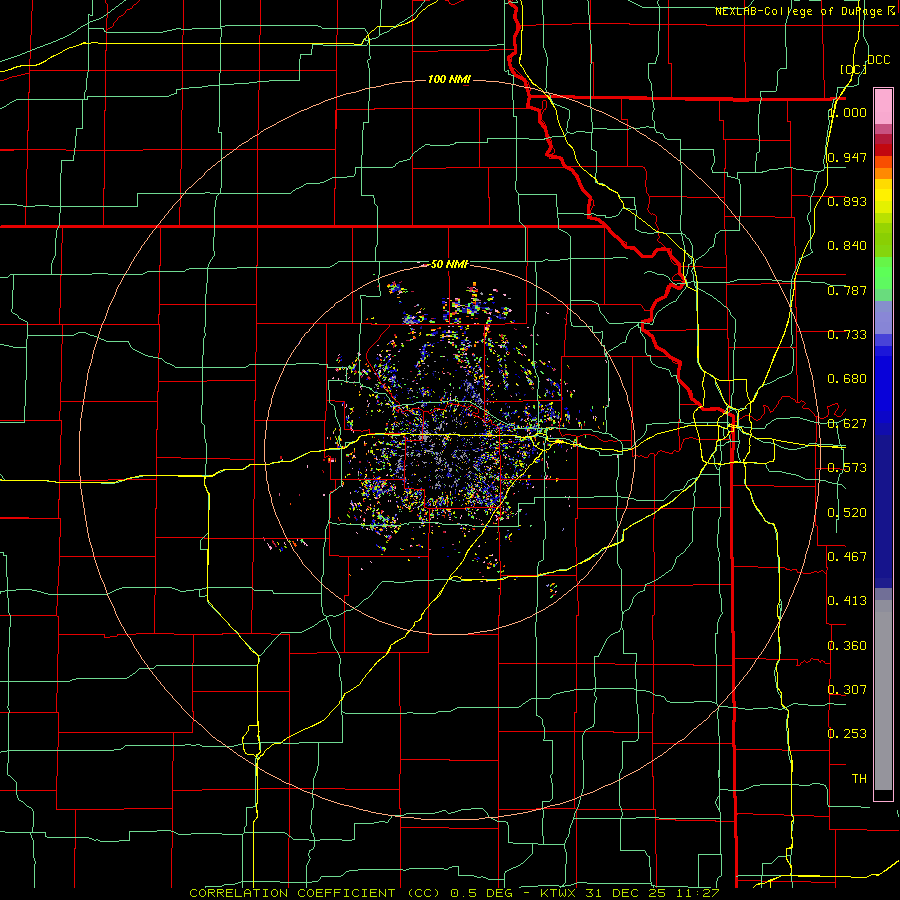The height and width of the screenshot is (900, 900).
Task: Click the 0.253 legend value
Action: click(847, 734)
